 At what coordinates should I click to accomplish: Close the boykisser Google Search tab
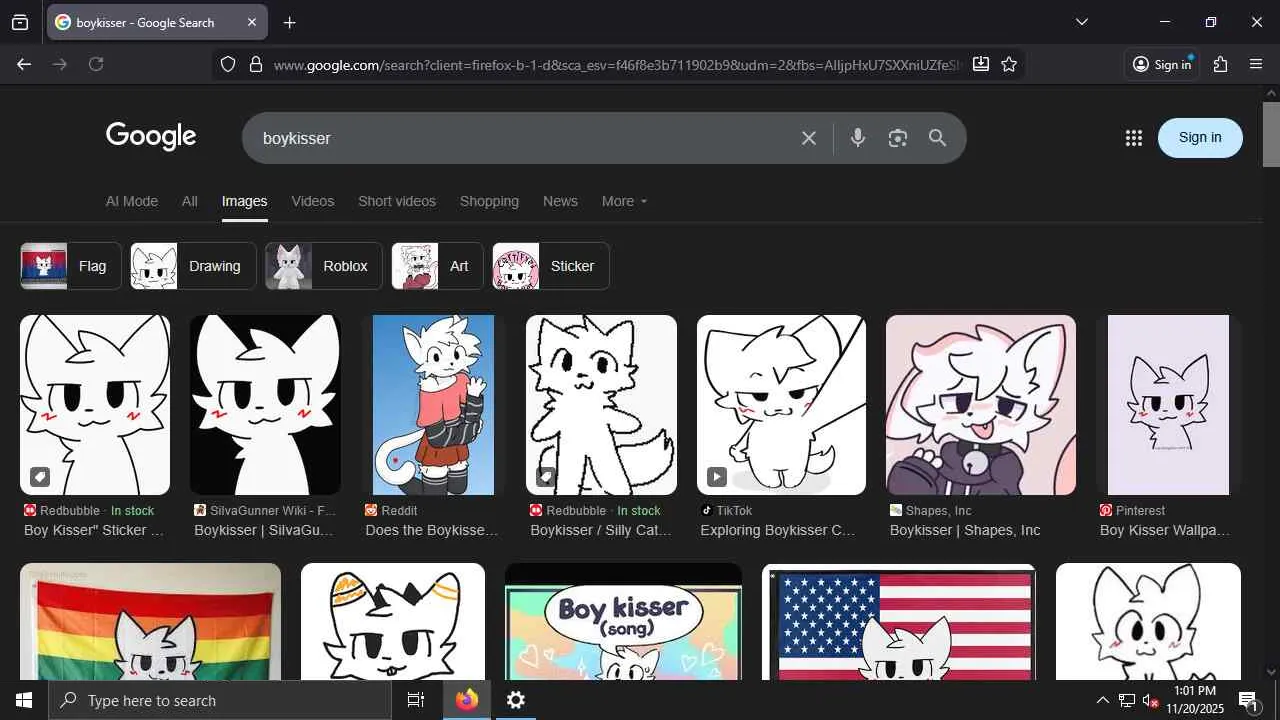point(252,22)
